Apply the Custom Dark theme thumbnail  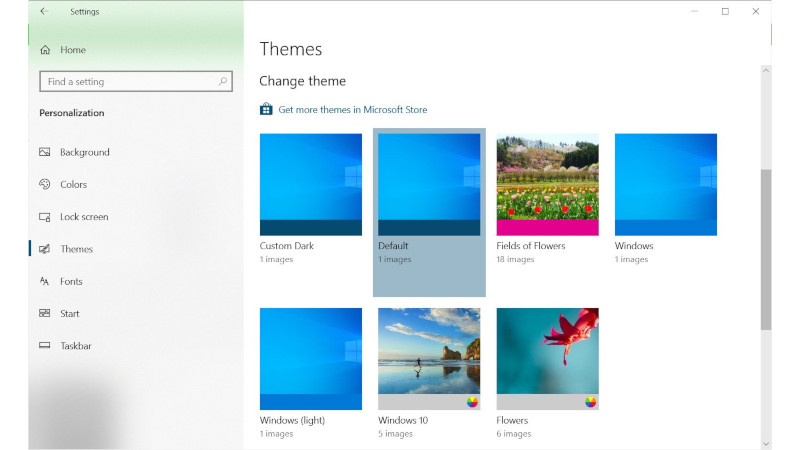pyautogui.click(x=311, y=184)
